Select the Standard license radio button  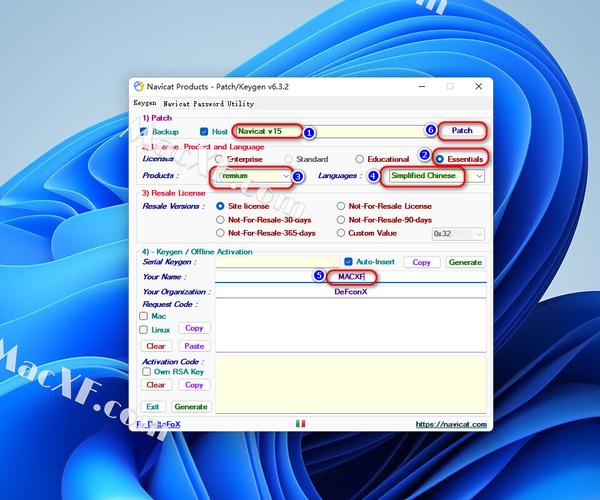[288, 159]
